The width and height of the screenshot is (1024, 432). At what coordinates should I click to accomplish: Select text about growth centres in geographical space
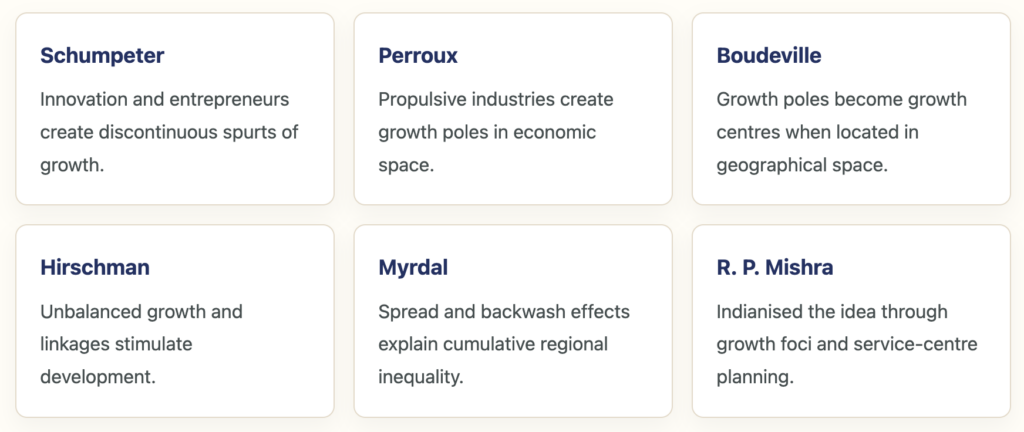(841, 132)
